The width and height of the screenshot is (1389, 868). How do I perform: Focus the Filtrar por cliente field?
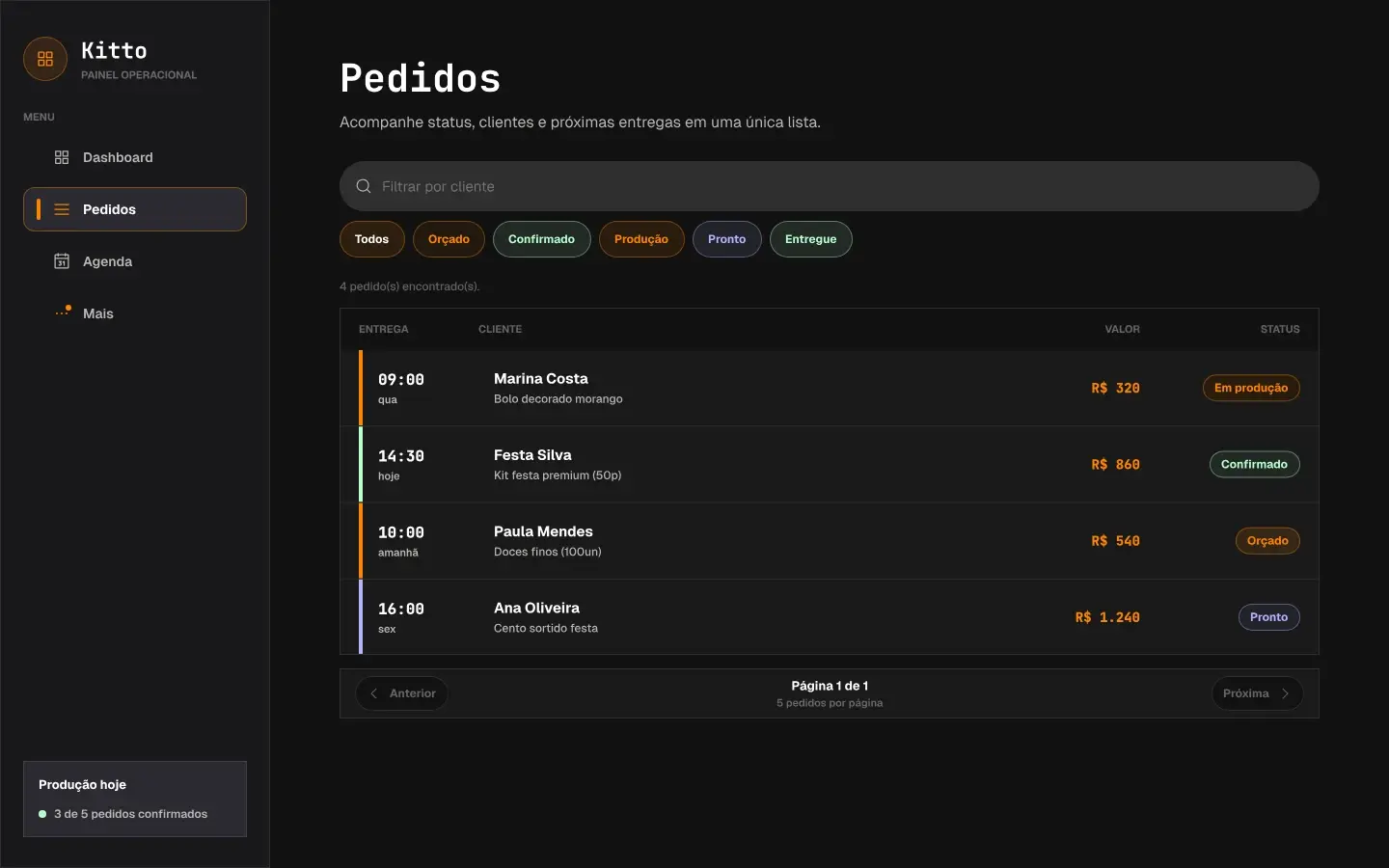(x=830, y=186)
